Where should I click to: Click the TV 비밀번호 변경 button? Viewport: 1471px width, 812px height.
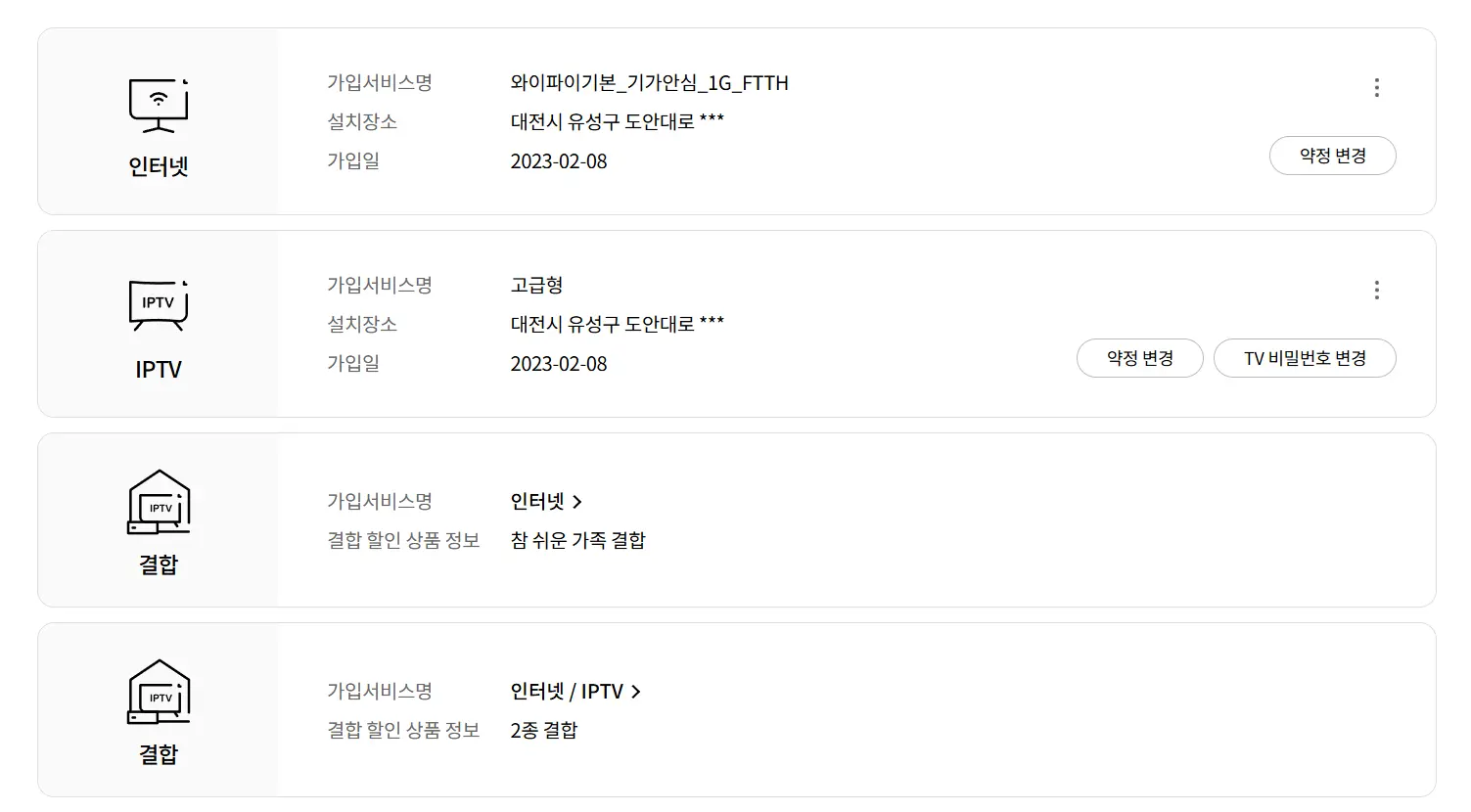tap(1304, 358)
